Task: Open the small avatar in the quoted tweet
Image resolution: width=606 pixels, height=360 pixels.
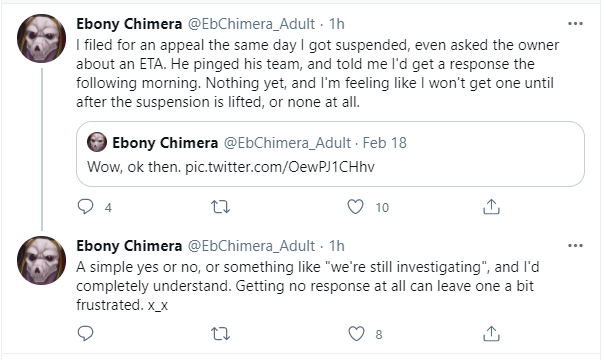Action: click(97, 142)
